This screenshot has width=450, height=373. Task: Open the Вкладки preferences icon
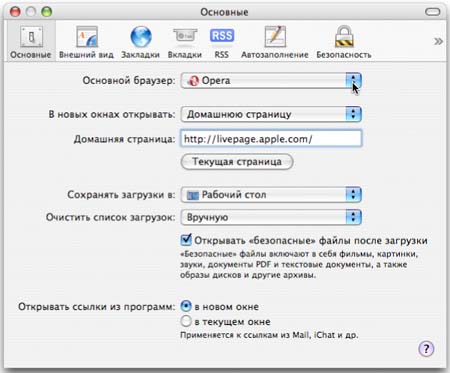click(x=185, y=42)
